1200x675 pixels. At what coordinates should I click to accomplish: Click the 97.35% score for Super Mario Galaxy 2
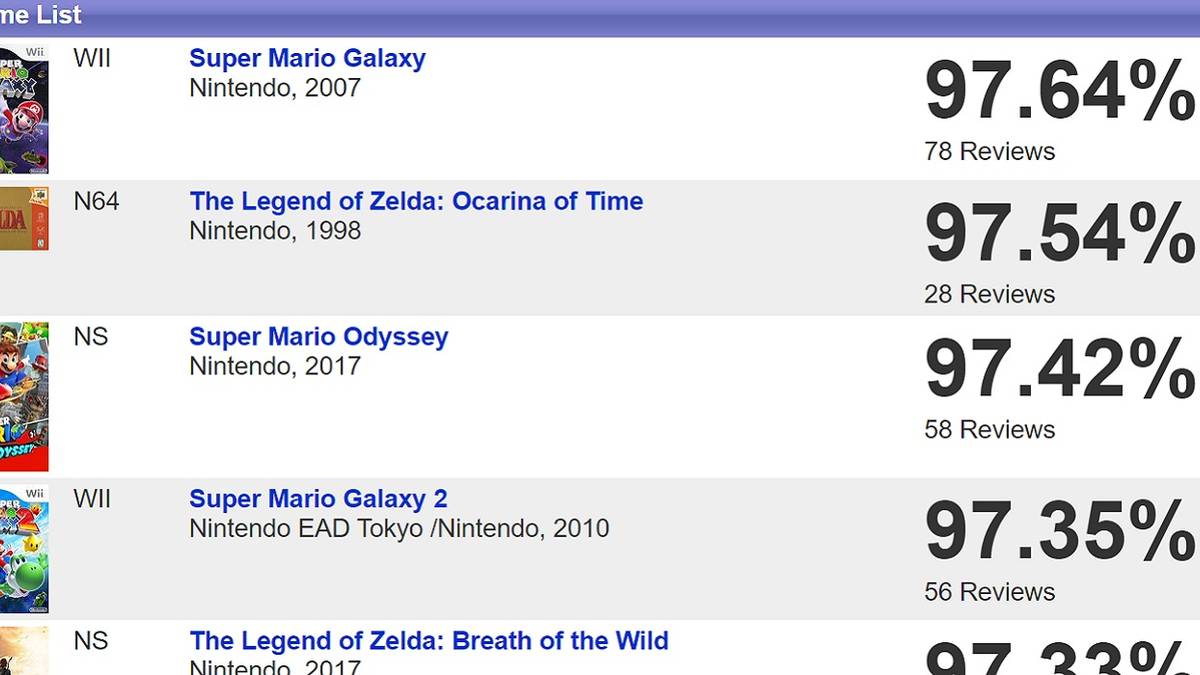(1059, 532)
